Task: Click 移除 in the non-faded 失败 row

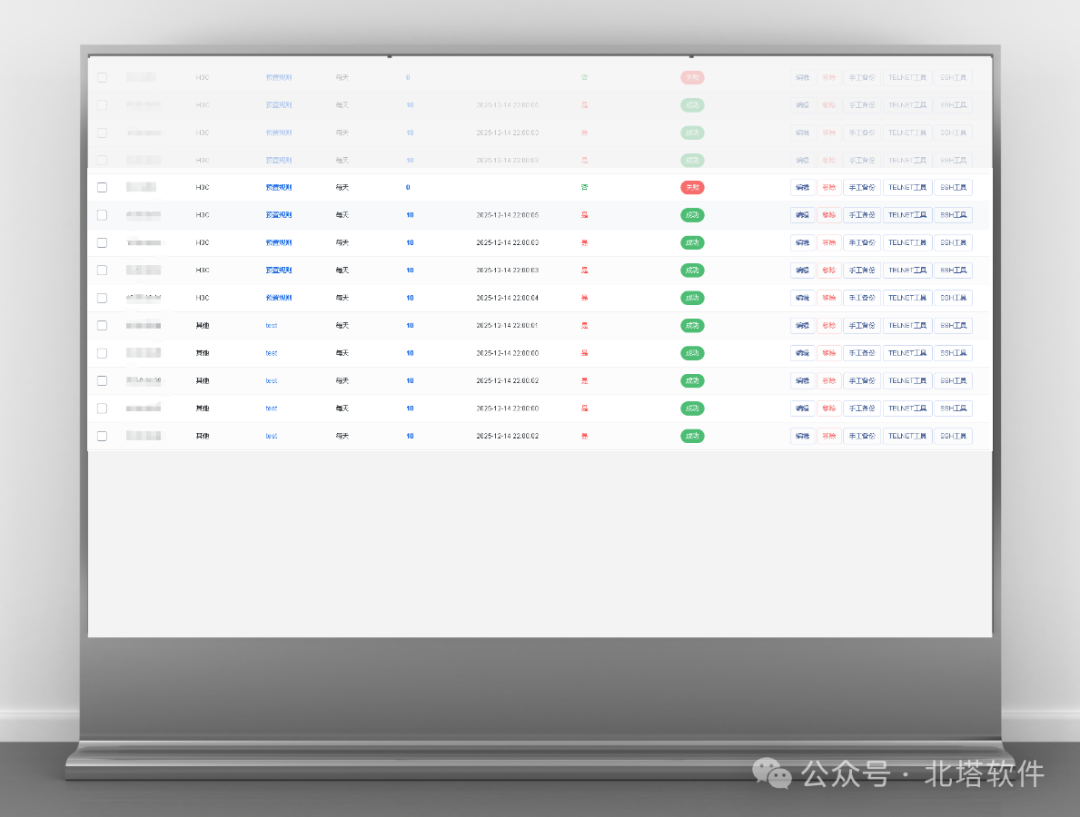Action: [829, 187]
